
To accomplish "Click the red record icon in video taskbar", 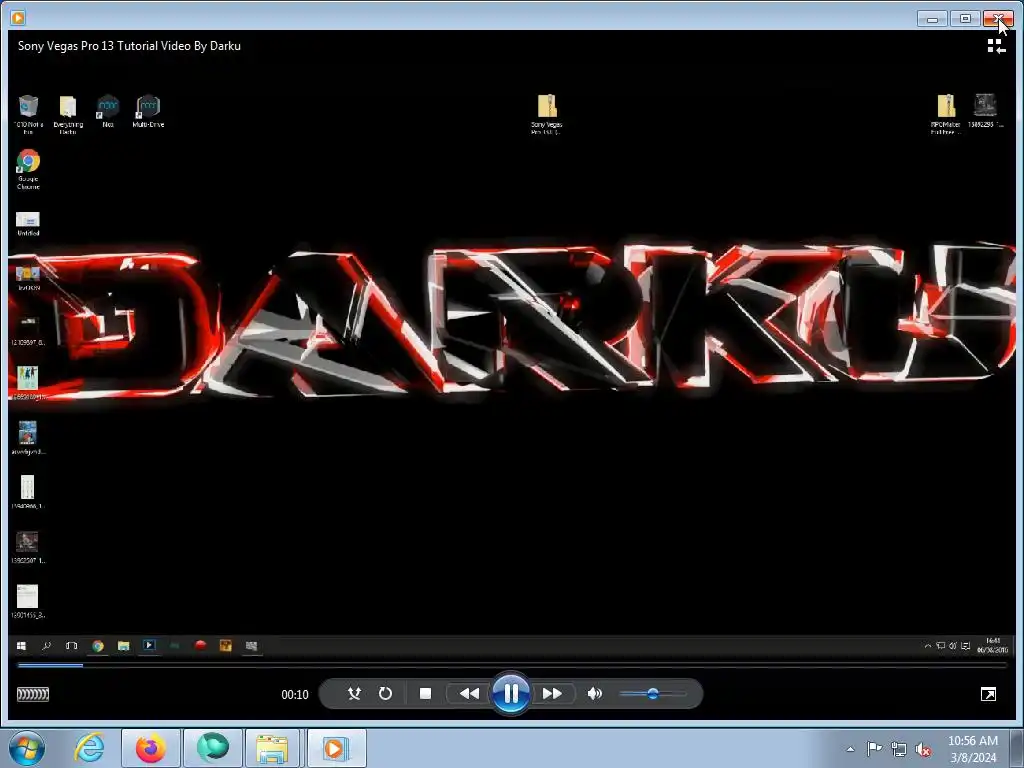I will 200,645.
